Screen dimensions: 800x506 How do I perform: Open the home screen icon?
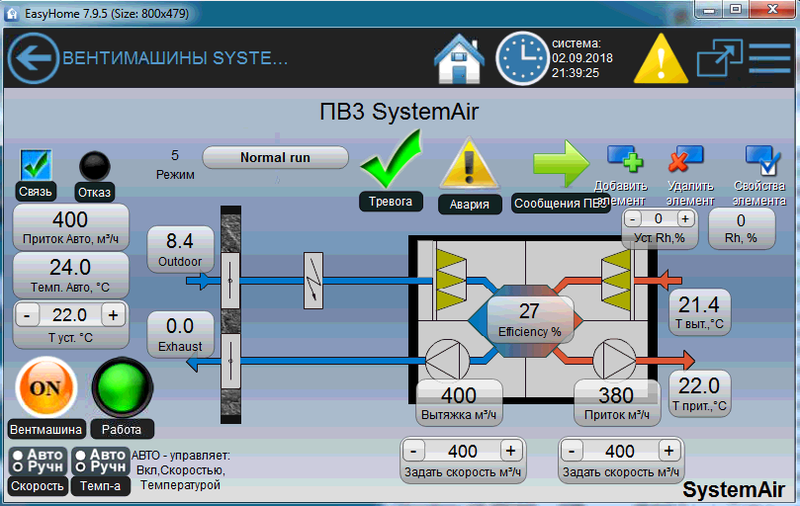coord(459,58)
